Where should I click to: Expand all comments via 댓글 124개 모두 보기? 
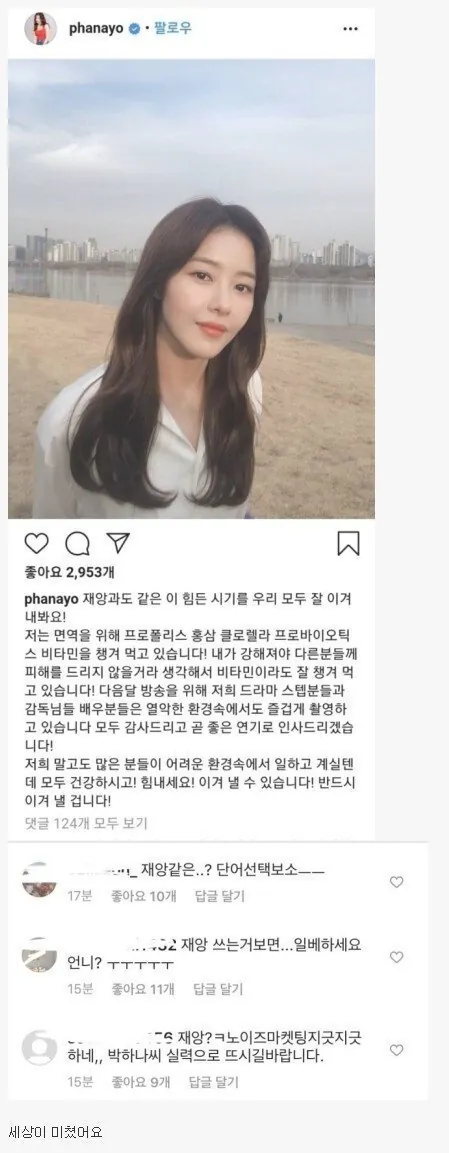[x=86, y=823]
